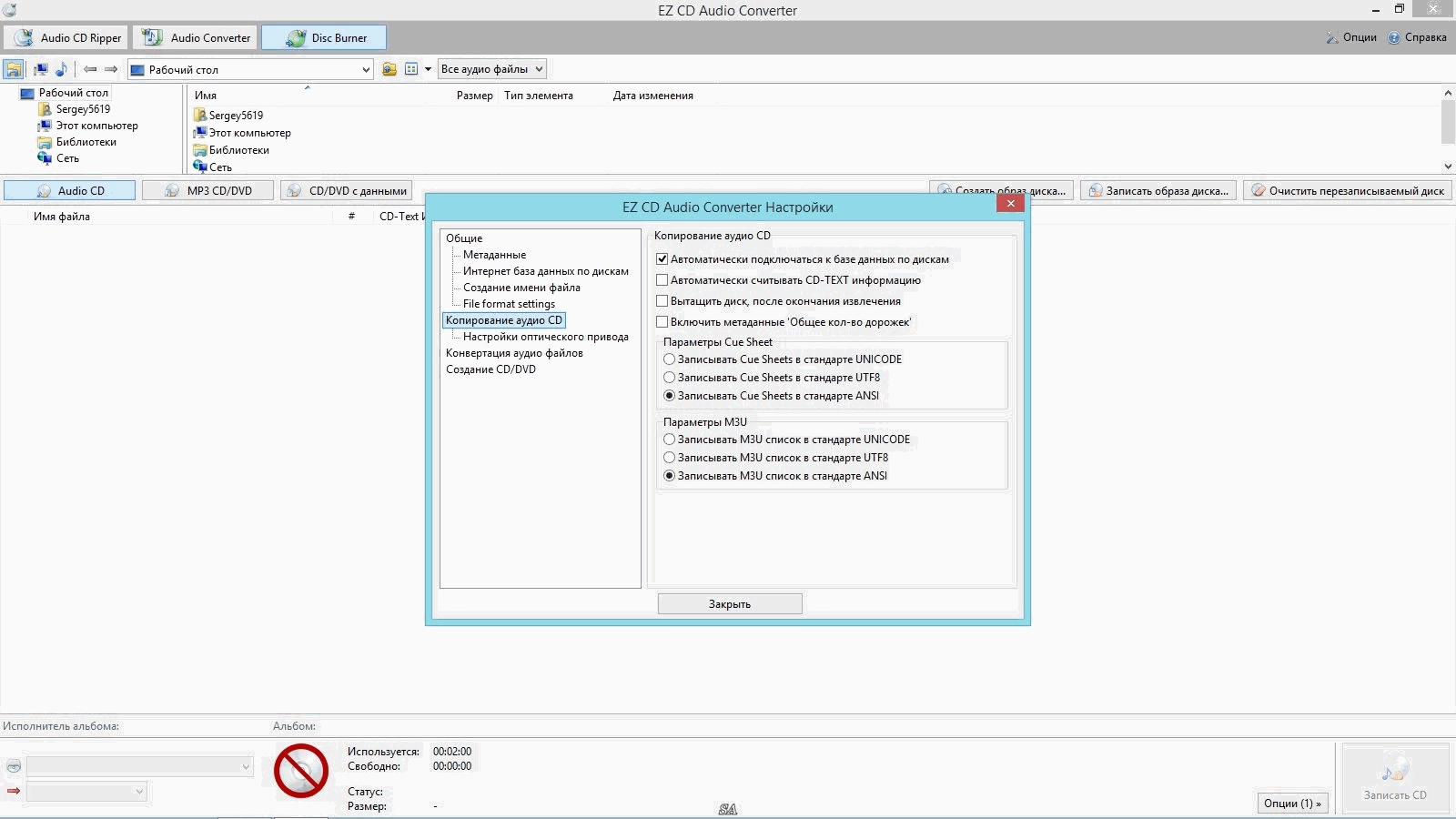Select M3U список в стандарте UNICODE
The height and width of the screenshot is (819, 1456).
670,440
